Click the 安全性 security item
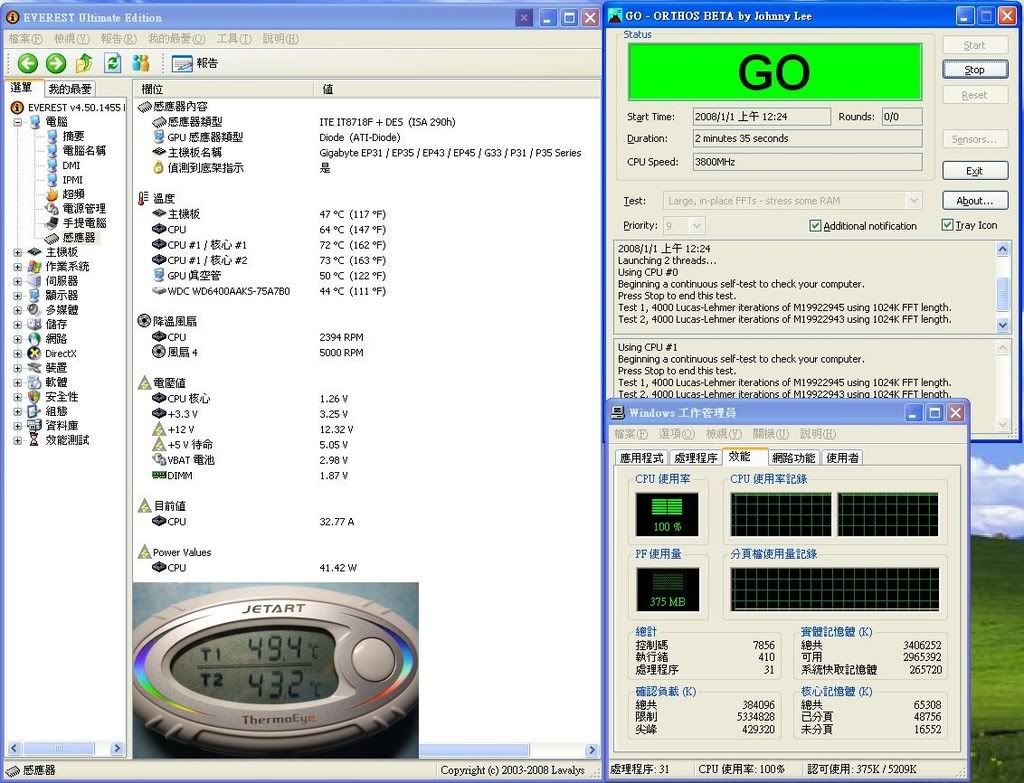 pyautogui.click(x=61, y=396)
